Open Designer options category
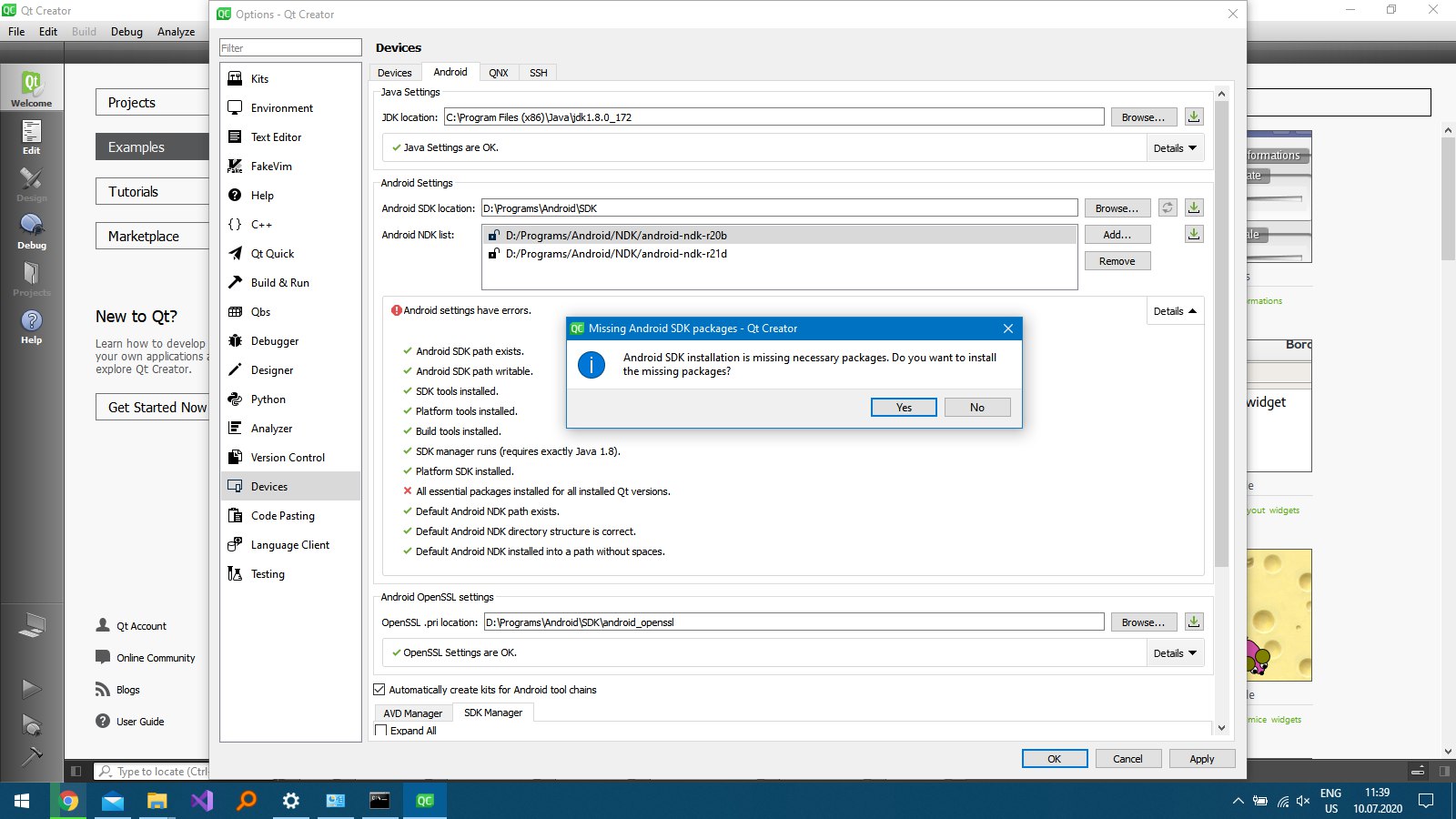 pos(290,370)
